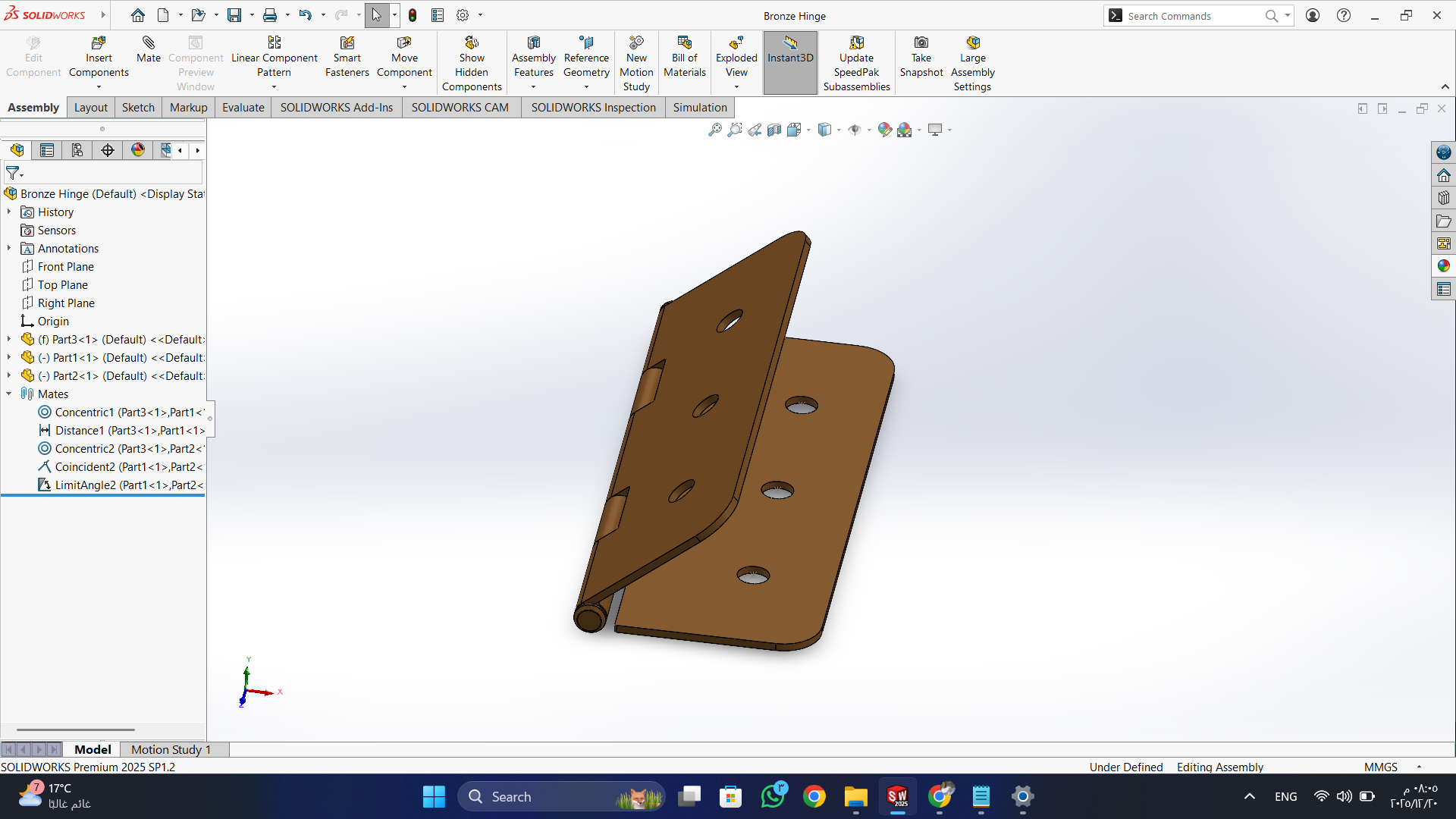
Task: Switch to the PropertyManager tab
Action: coord(47,150)
